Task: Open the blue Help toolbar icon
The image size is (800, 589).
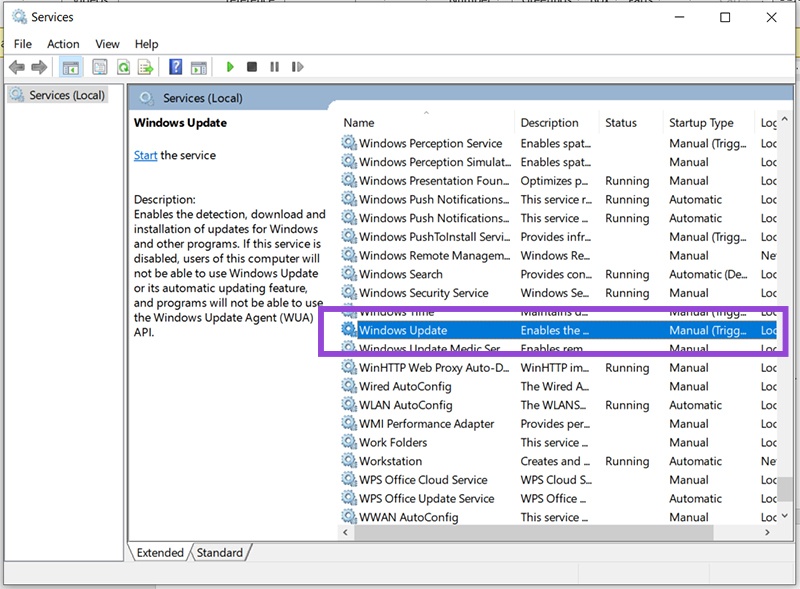Action: tap(176, 67)
